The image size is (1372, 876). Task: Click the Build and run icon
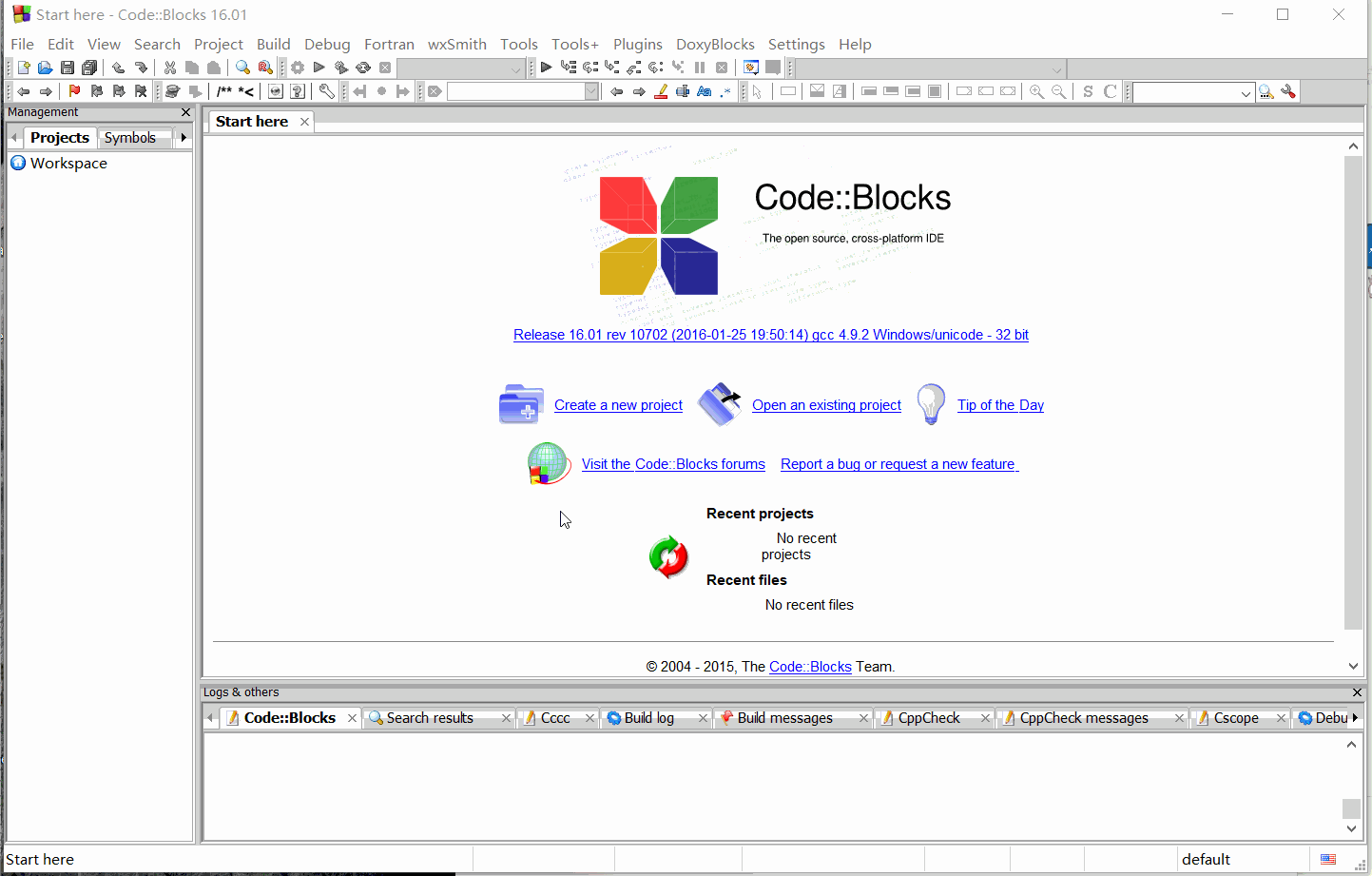(341, 68)
